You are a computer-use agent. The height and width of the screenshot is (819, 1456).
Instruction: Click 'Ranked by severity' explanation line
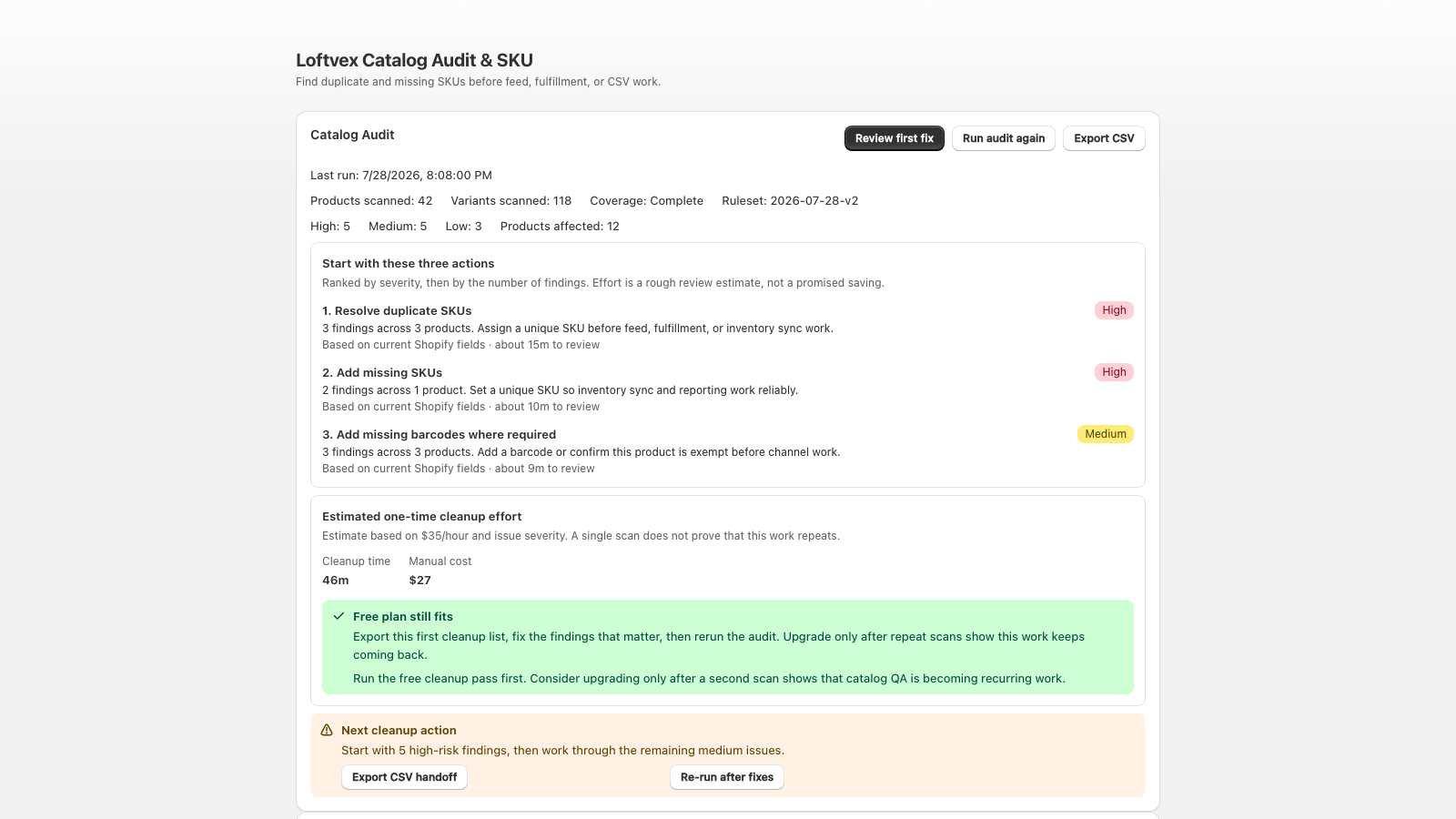coord(602,283)
